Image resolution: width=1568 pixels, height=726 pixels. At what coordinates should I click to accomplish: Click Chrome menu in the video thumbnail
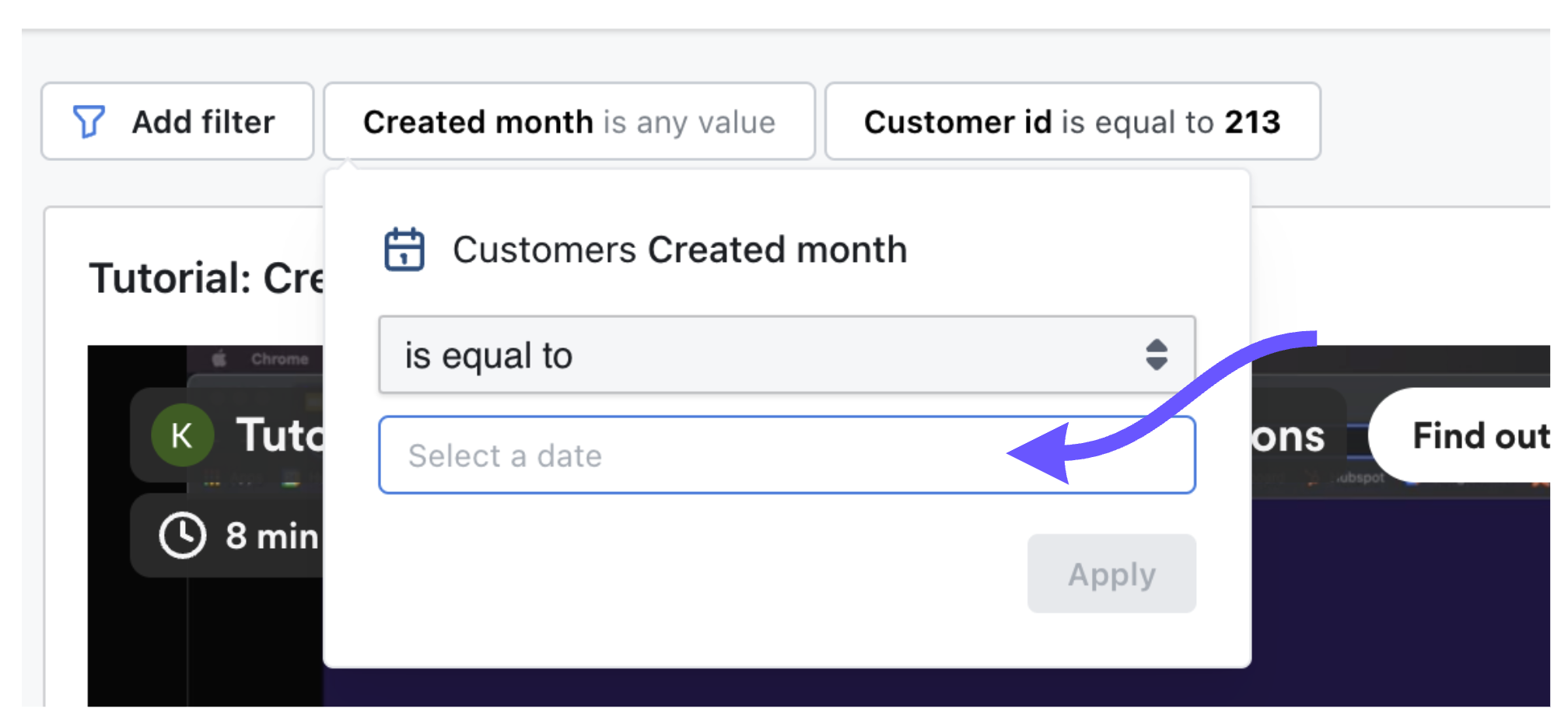point(279,359)
